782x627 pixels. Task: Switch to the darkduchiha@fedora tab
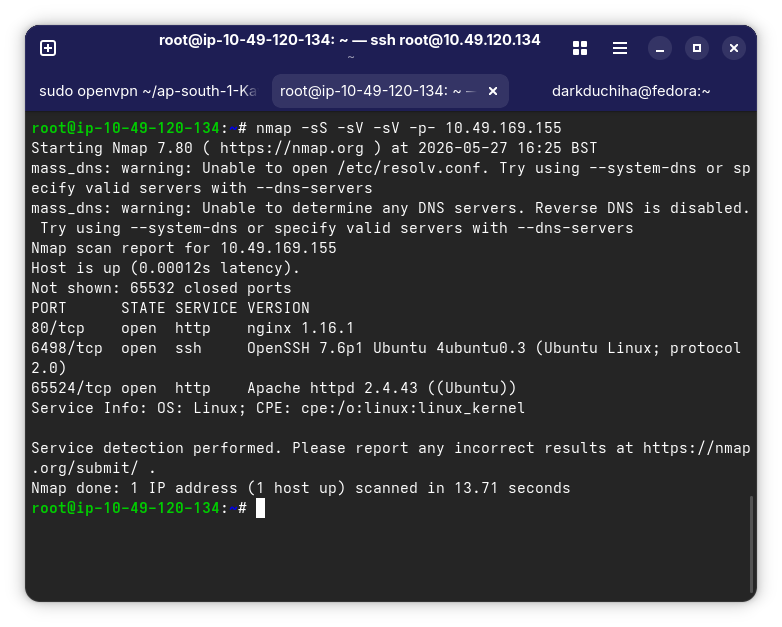coord(631,91)
